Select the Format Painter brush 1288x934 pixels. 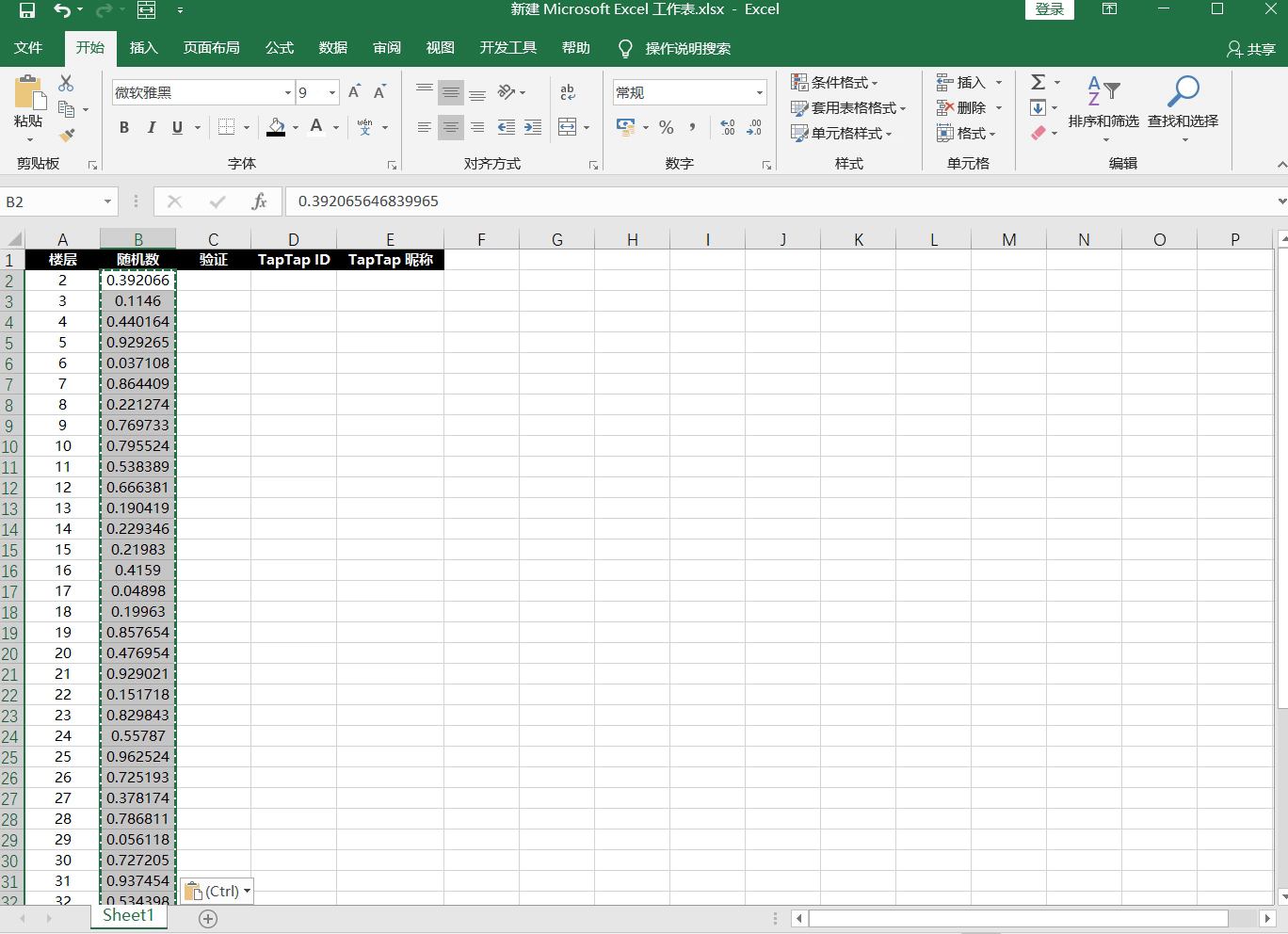tap(66, 136)
